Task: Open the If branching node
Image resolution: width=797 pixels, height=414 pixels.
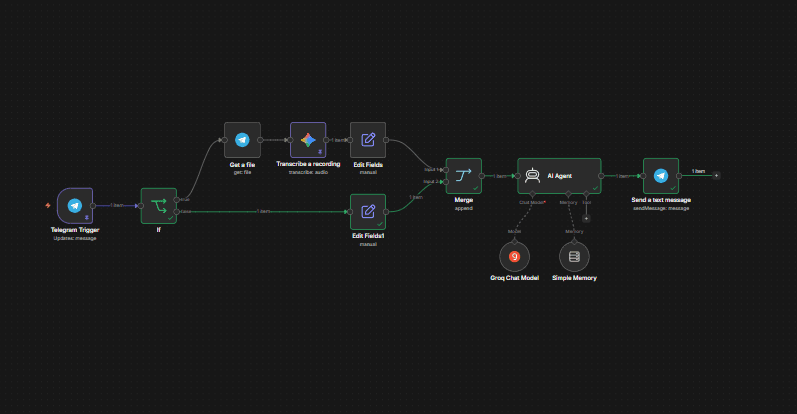Action: tap(159, 206)
